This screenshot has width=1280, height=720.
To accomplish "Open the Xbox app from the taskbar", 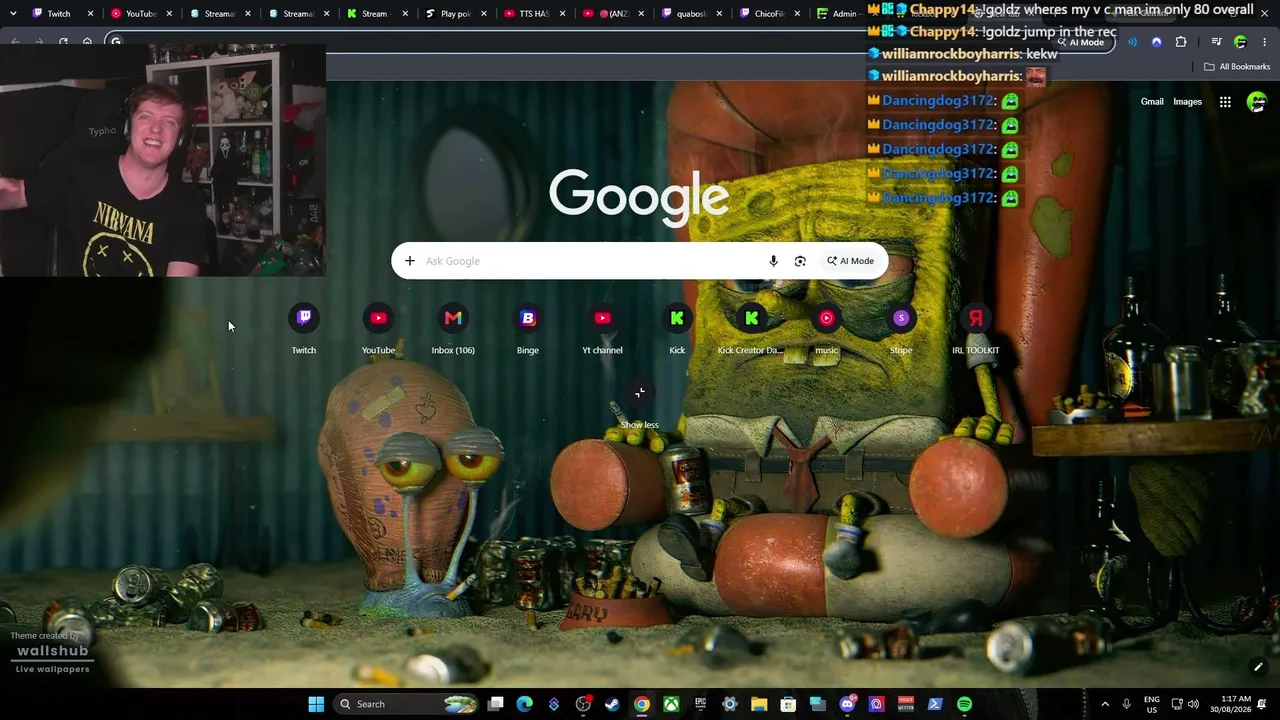I will [x=671, y=704].
